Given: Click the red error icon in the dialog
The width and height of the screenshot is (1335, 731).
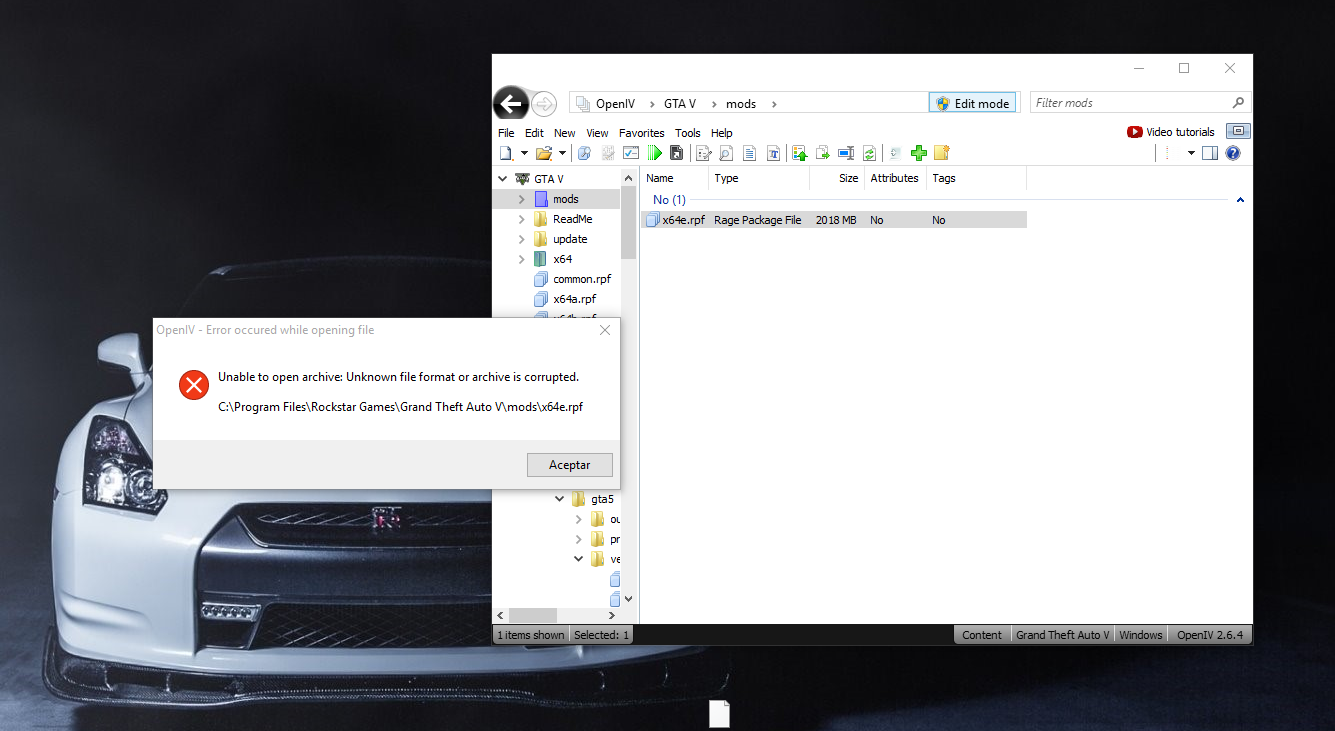Looking at the screenshot, I should [194, 384].
